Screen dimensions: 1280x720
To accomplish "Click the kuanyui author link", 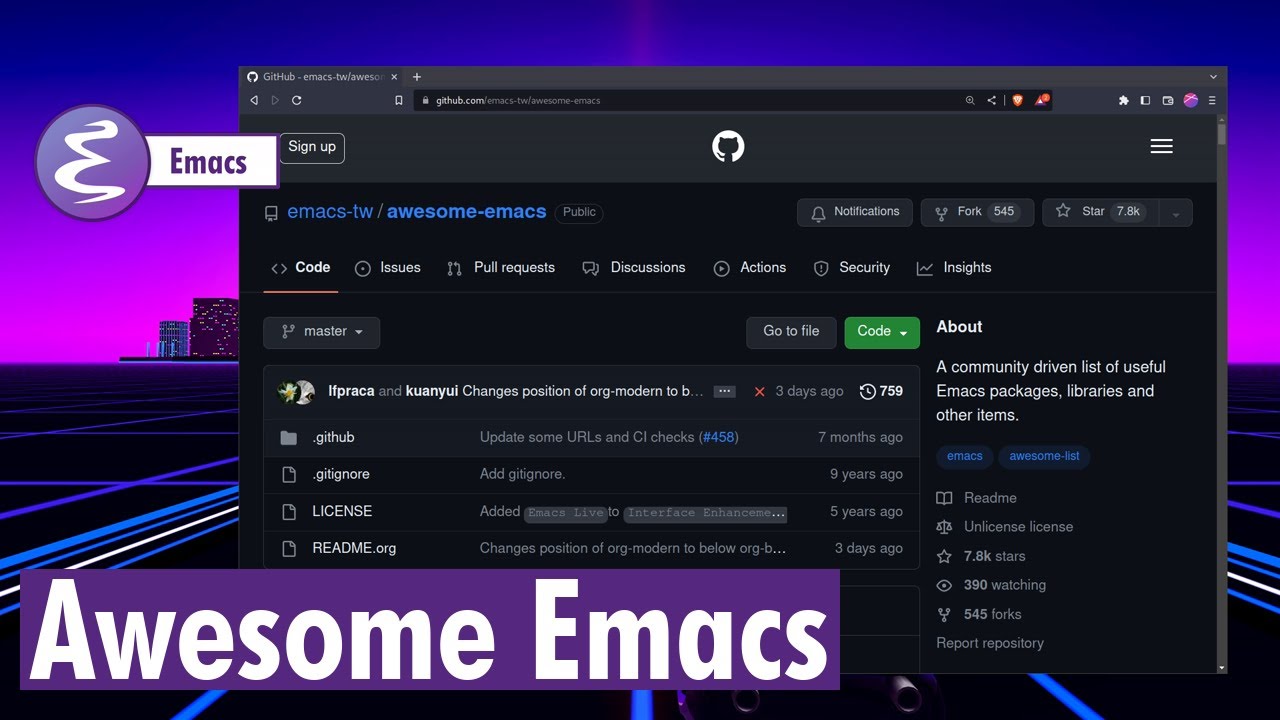I will coord(432,391).
